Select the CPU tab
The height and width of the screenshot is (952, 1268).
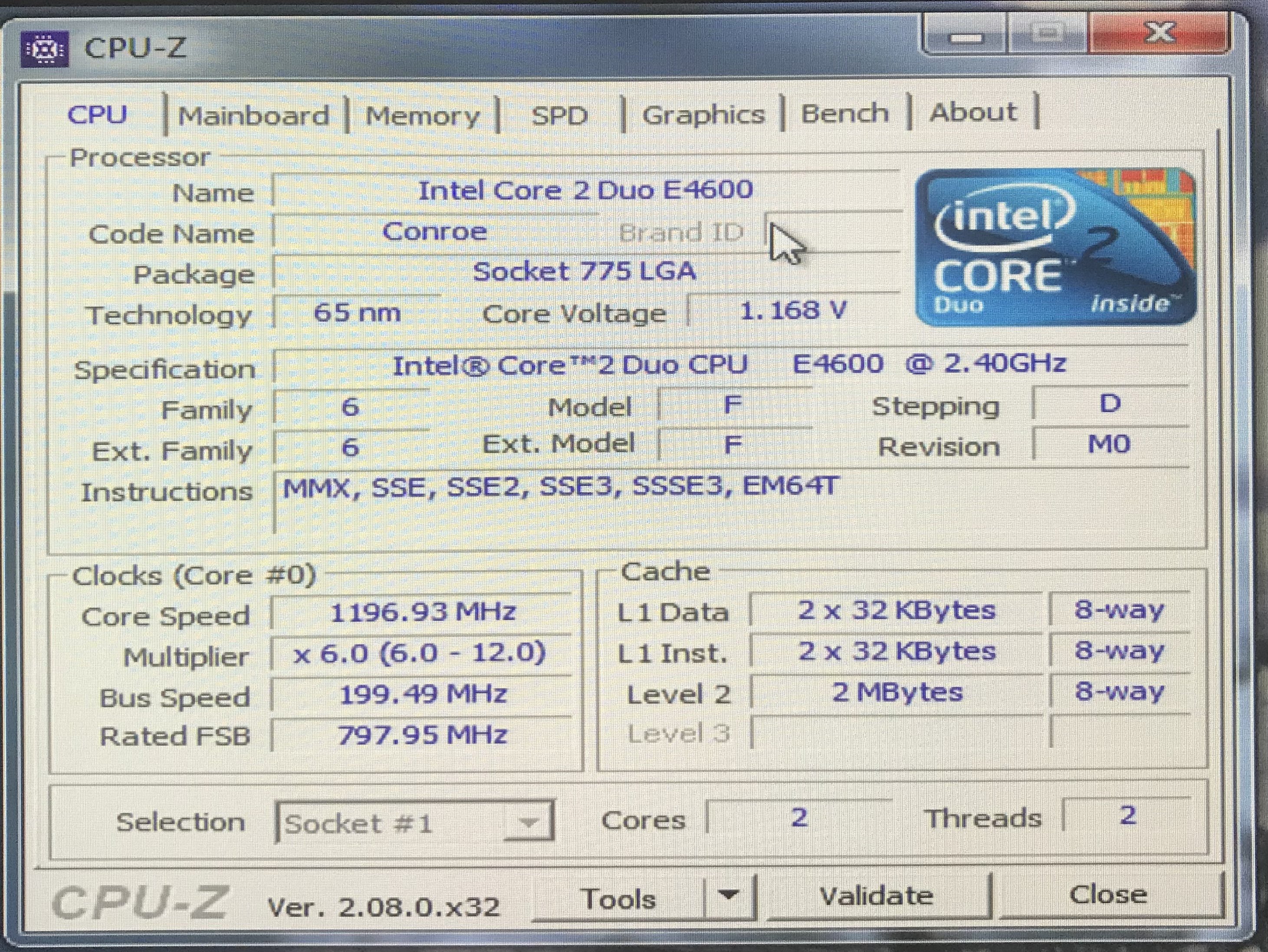pyautogui.click(x=98, y=115)
